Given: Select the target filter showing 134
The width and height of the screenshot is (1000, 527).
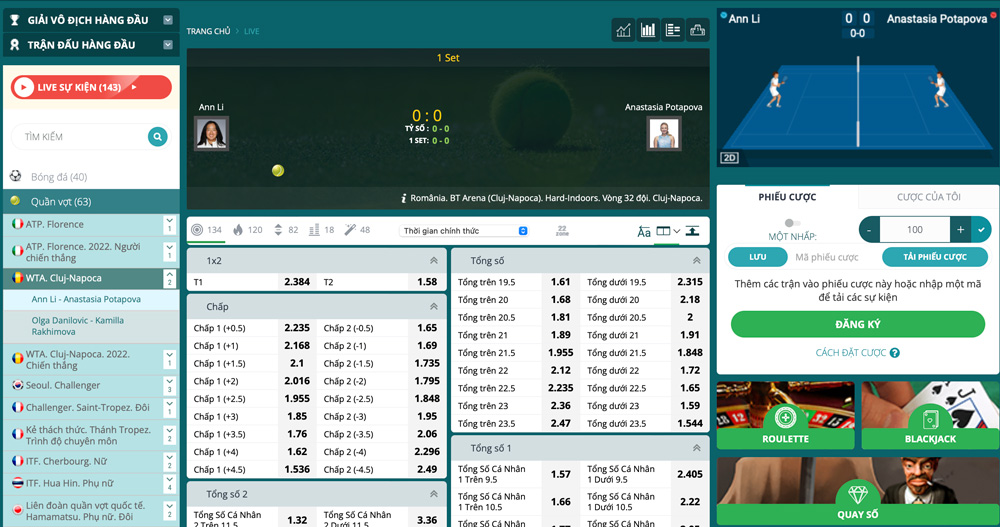Looking at the screenshot, I should point(206,230).
